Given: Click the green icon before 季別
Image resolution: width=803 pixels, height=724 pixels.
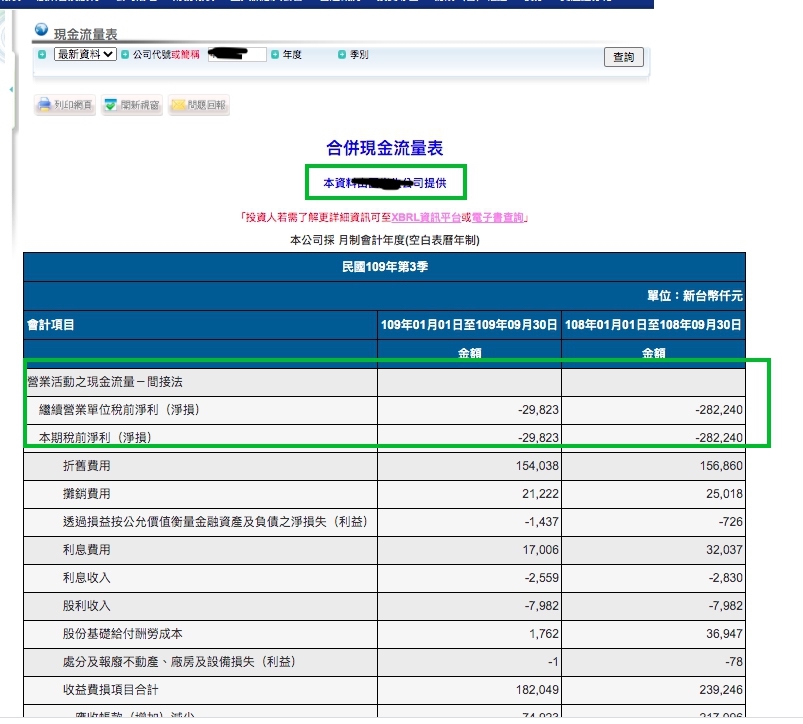Looking at the screenshot, I should click(342, 54).
